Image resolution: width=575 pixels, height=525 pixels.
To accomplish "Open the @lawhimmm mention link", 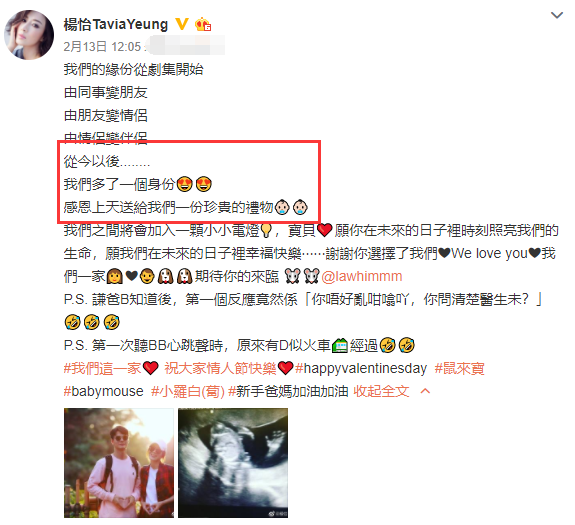I will 362,276.
